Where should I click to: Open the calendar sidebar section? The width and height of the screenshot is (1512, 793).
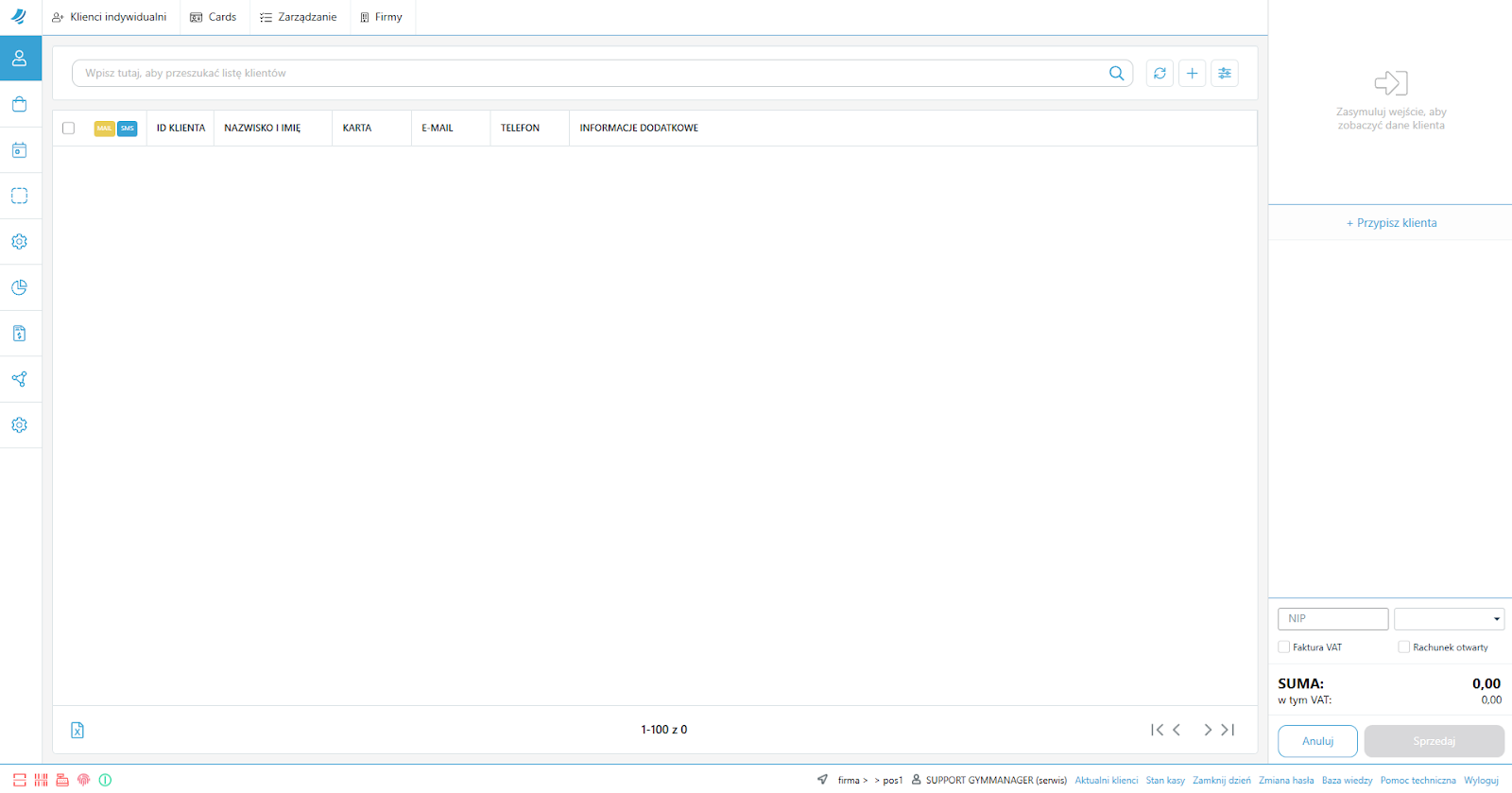20,150
